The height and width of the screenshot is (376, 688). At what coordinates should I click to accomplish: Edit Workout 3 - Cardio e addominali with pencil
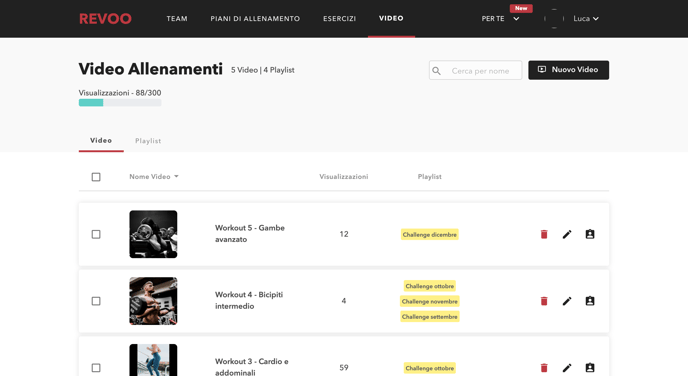click(567, 368)
